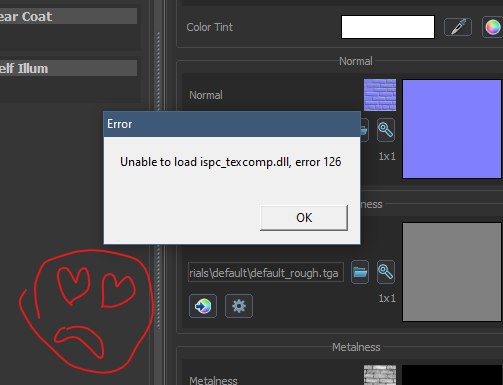Zoom the Normal texture with the magnifier icon
This screenshot has width=503, height=385.
(386, 130)
